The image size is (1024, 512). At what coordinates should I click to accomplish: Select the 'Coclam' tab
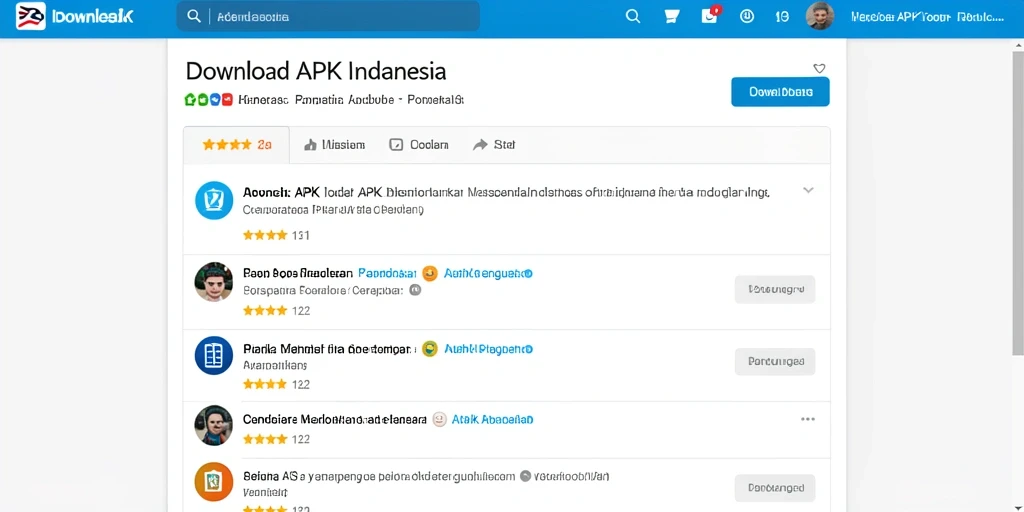pyautogui.click(x=419, y=145)
